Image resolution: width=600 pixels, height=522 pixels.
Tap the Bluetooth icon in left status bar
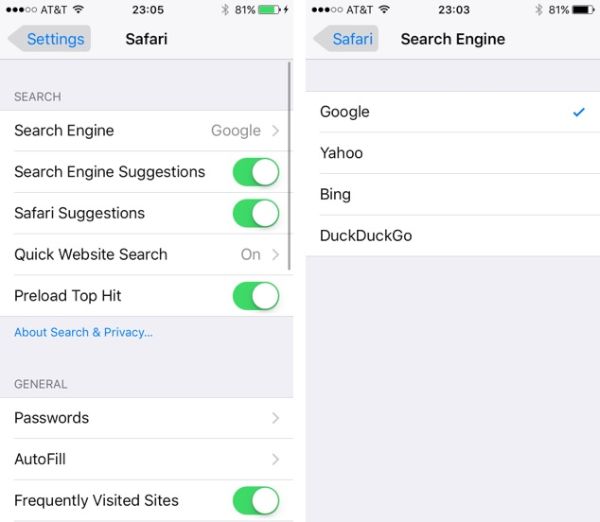[225, 10]
